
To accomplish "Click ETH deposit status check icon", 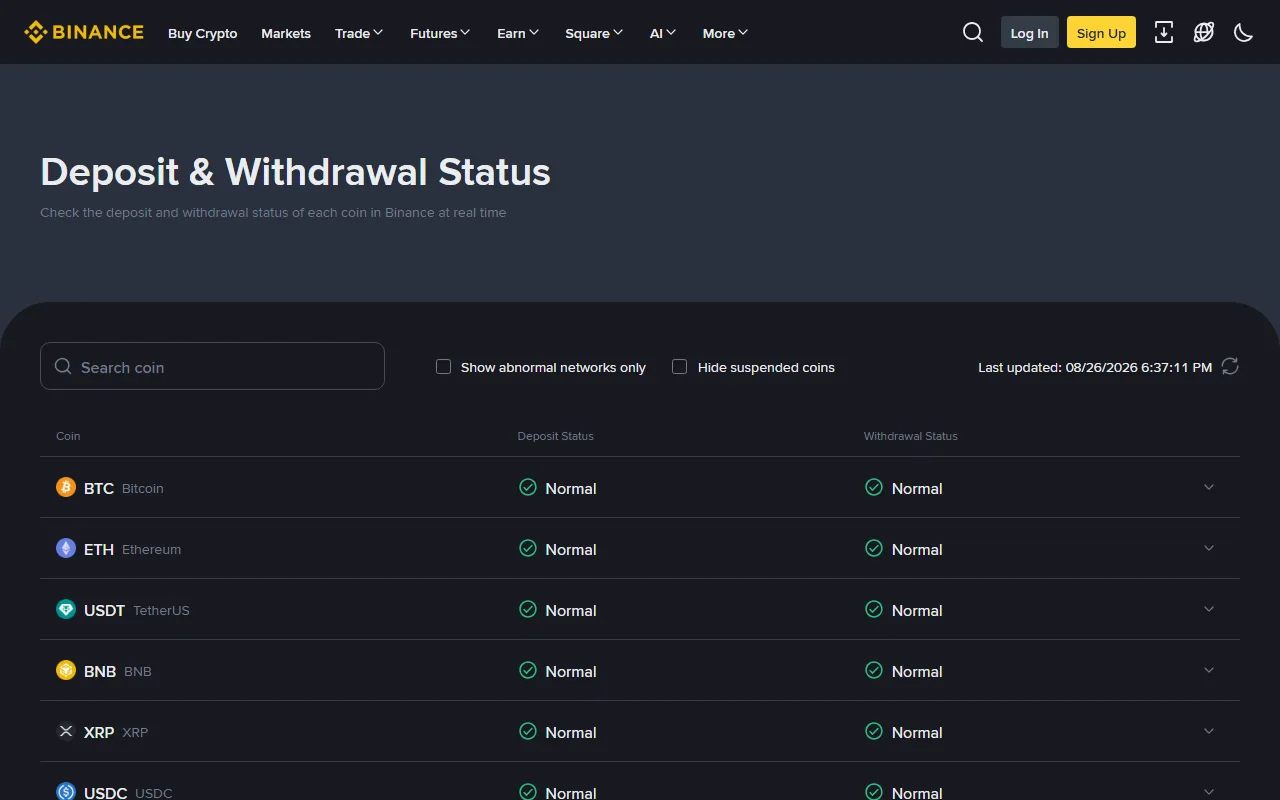I will click(x=528, y=549).
